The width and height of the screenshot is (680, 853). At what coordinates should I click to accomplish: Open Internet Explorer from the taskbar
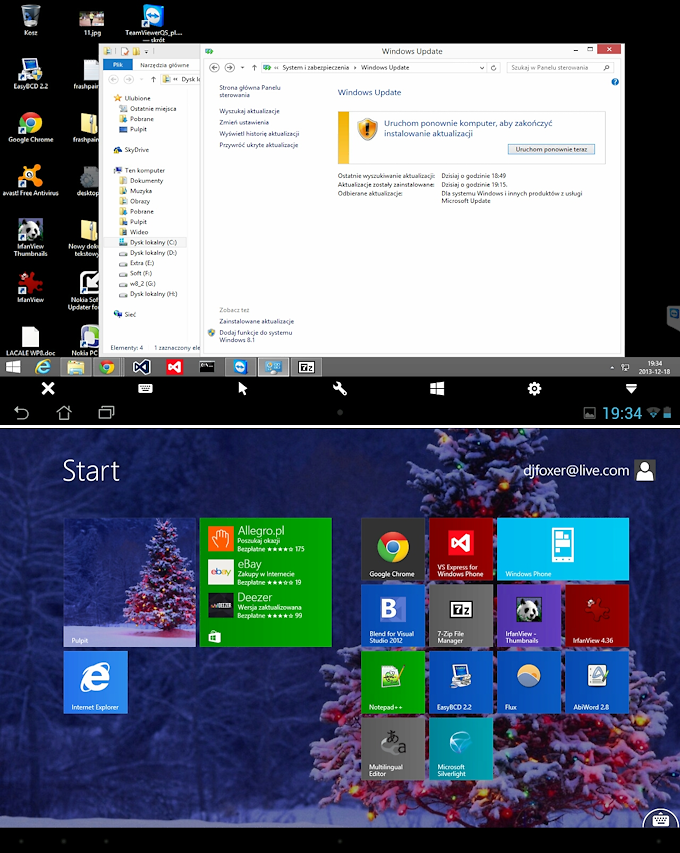tap(43, 367)
